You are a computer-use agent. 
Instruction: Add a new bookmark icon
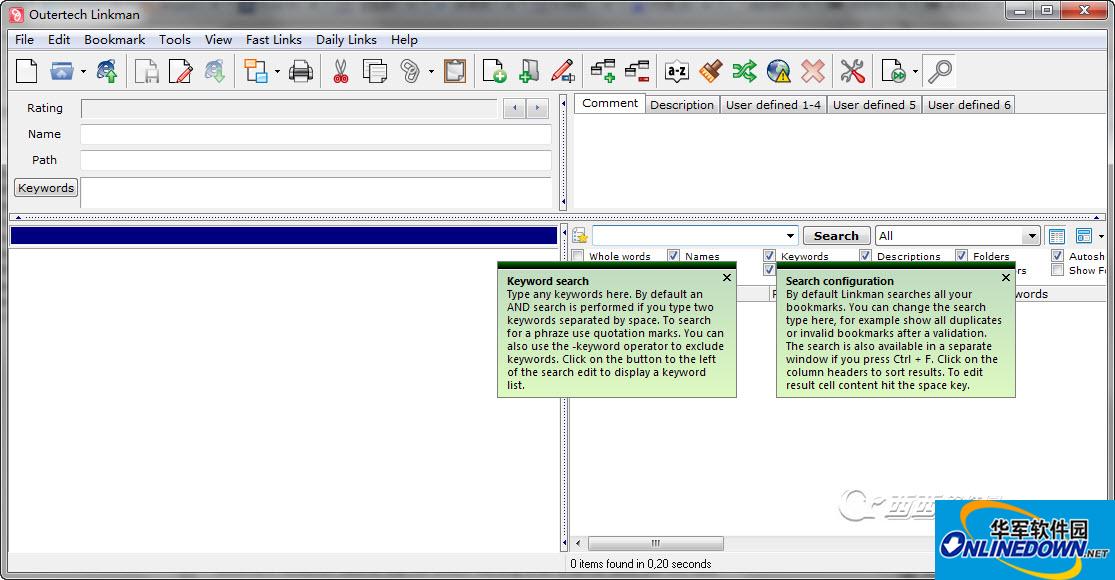[494, 71]
